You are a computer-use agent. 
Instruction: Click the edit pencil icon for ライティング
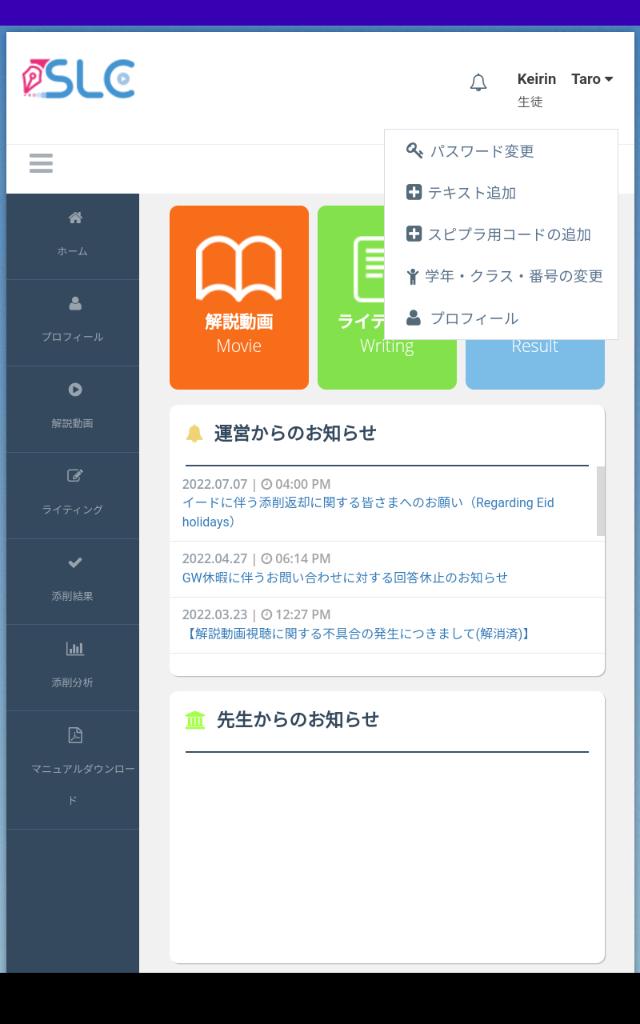click(x=75, y=475)
